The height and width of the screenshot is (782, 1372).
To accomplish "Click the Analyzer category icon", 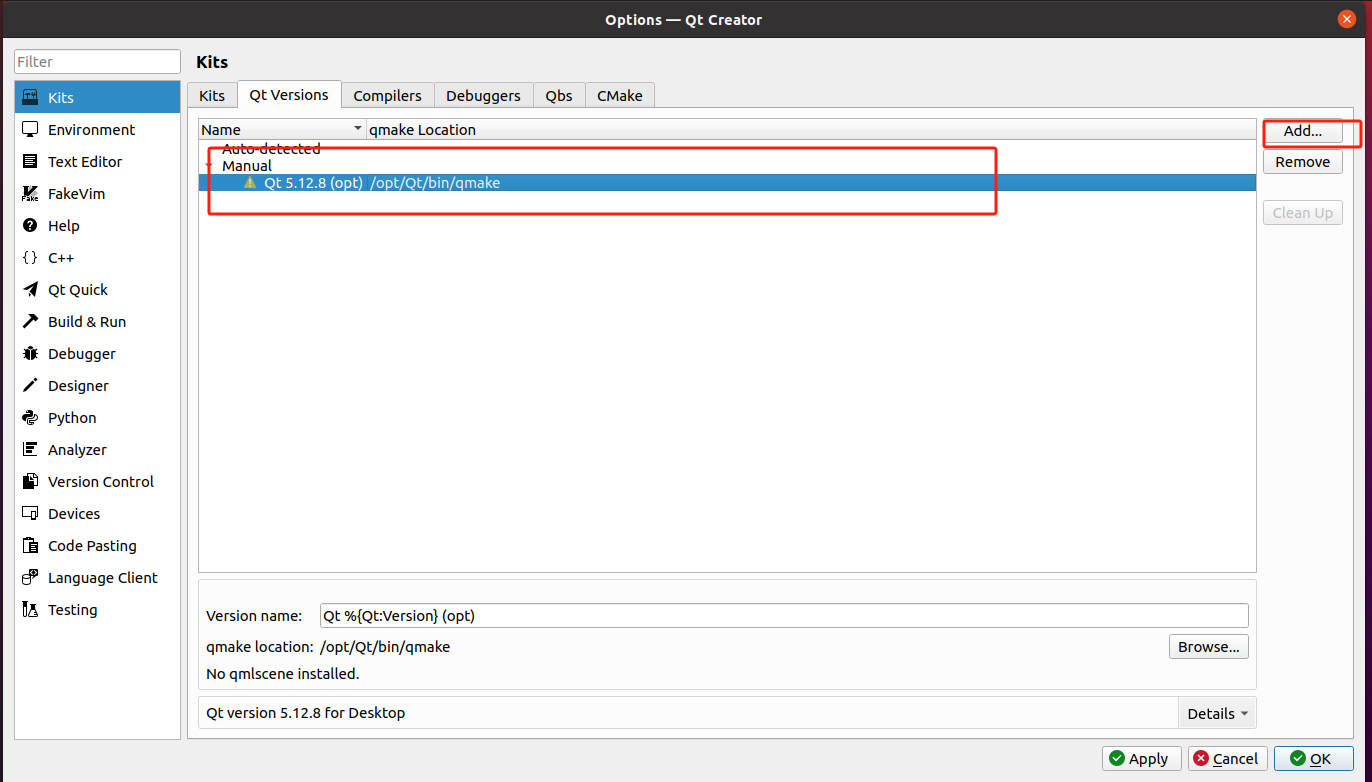I will pyautogui.click(x=30, y=450).
